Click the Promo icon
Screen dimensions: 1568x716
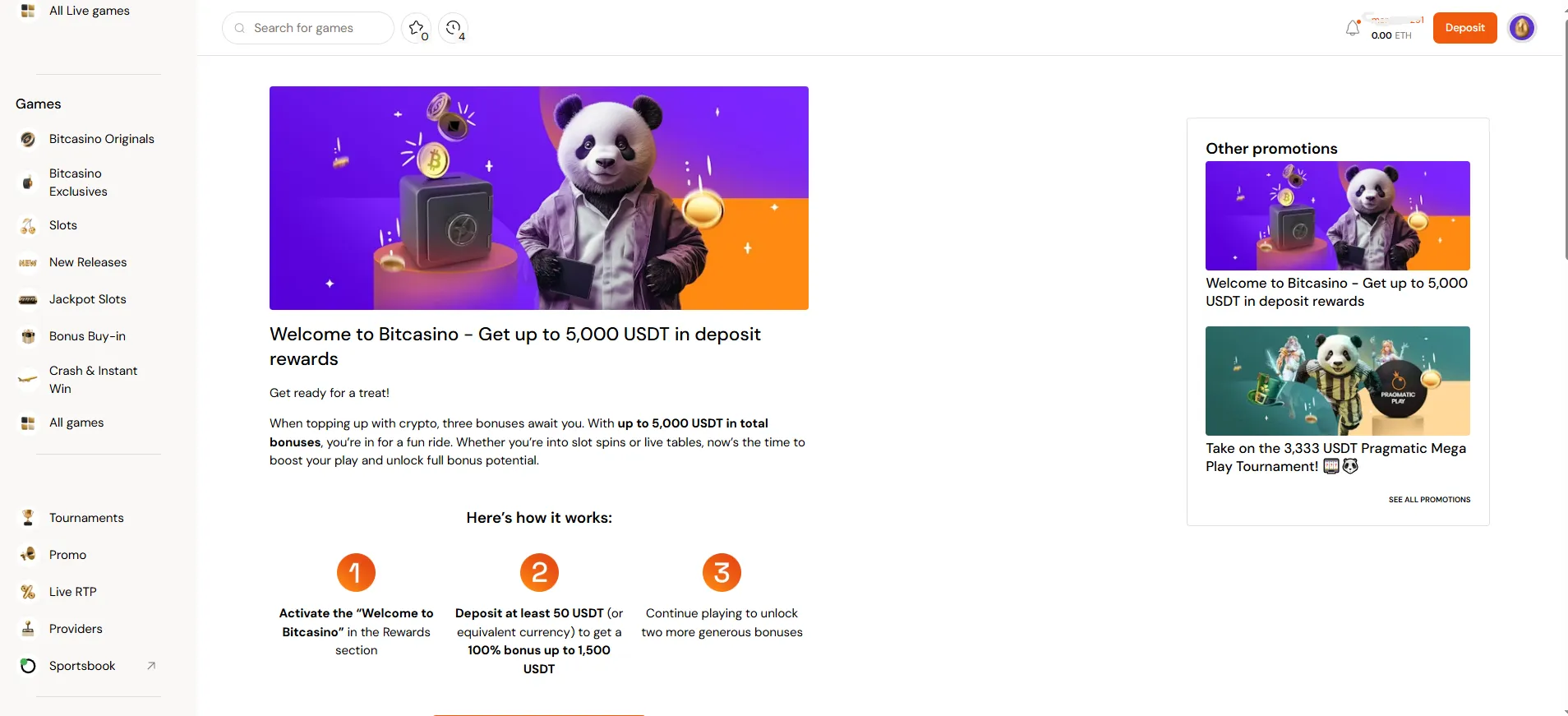click(28, 555)
